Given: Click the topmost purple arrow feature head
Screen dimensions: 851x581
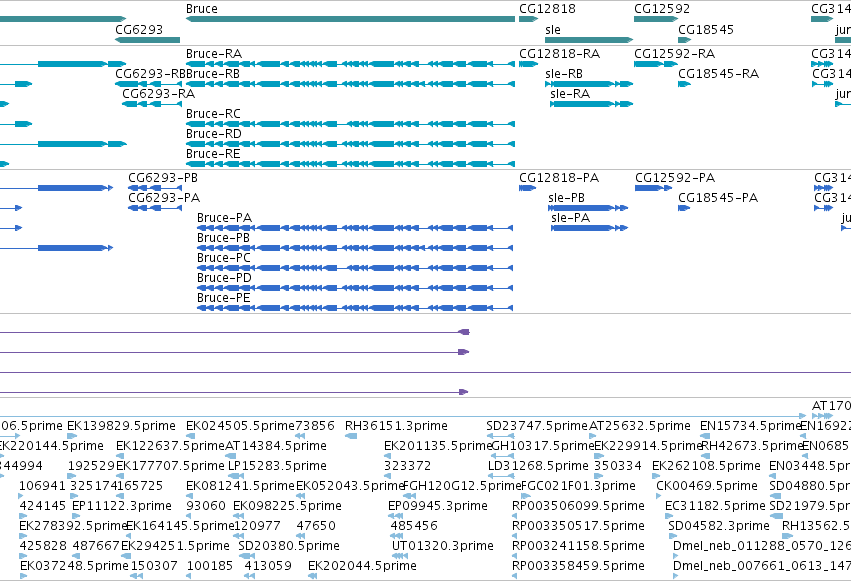Looking at the screenshot, I should (464, 332).
